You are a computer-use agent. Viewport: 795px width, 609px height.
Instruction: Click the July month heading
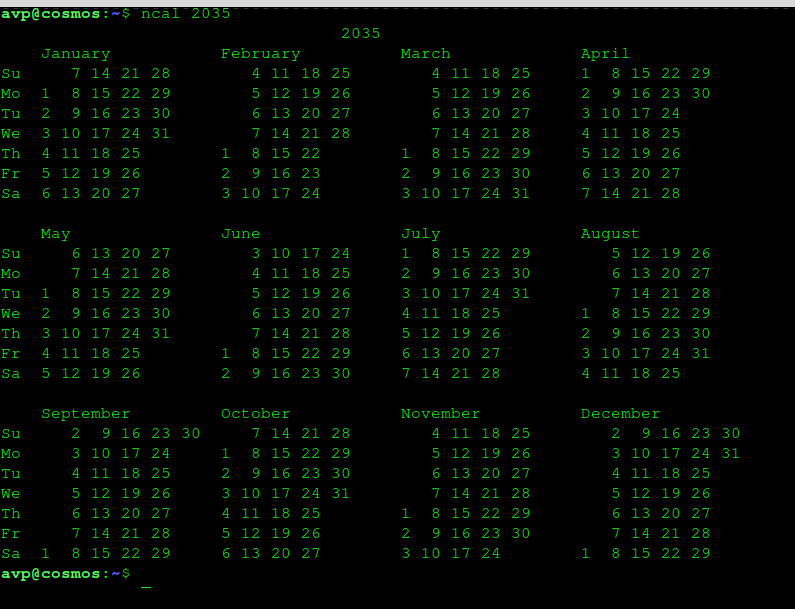421,234
